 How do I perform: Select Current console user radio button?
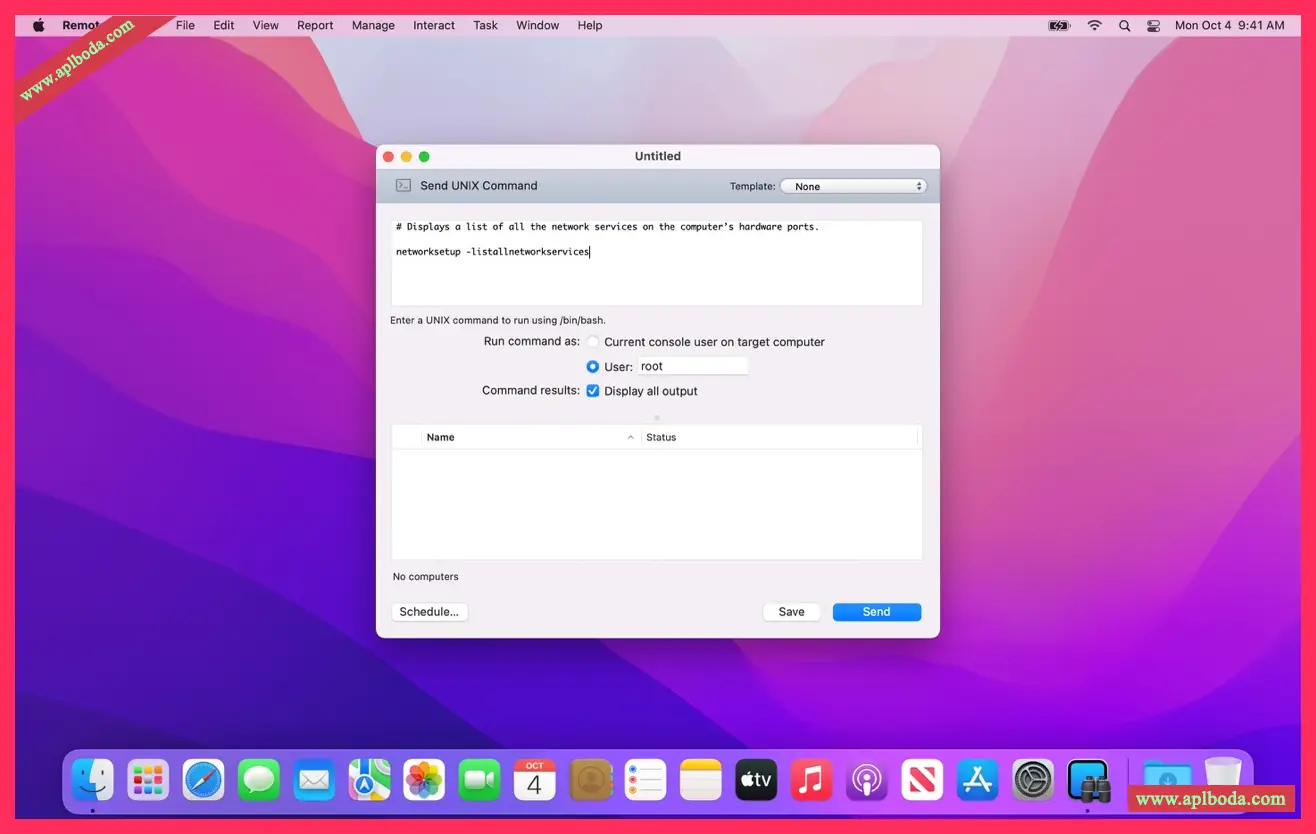coord(593,342)
